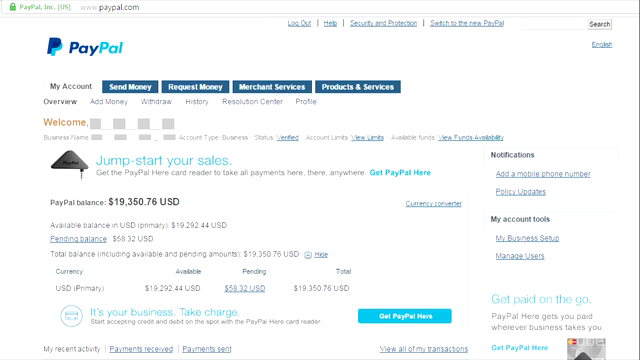Open the Products & Services tab
640x360 pixels.
click(x=358, y=87)
